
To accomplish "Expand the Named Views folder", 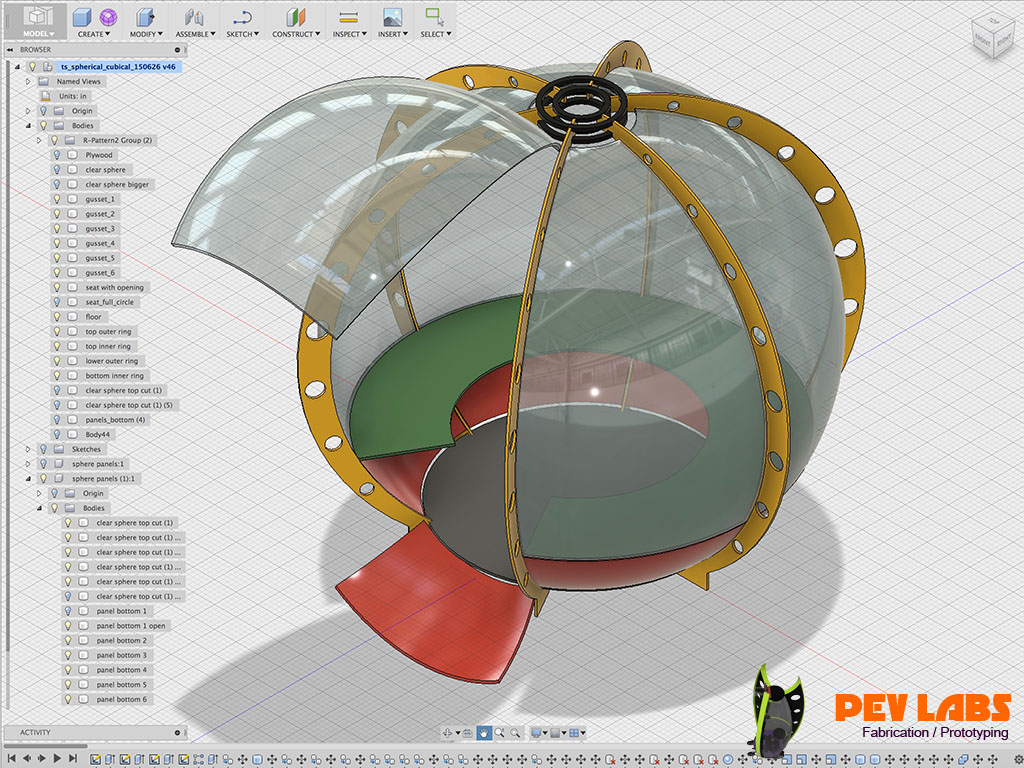I will point(29,81).
